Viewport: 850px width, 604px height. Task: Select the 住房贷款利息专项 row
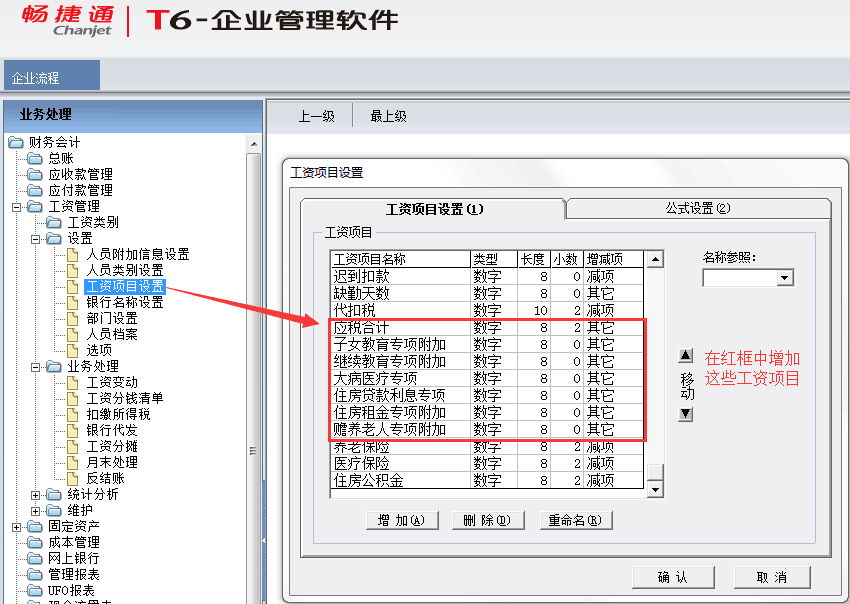coord(487,395)
